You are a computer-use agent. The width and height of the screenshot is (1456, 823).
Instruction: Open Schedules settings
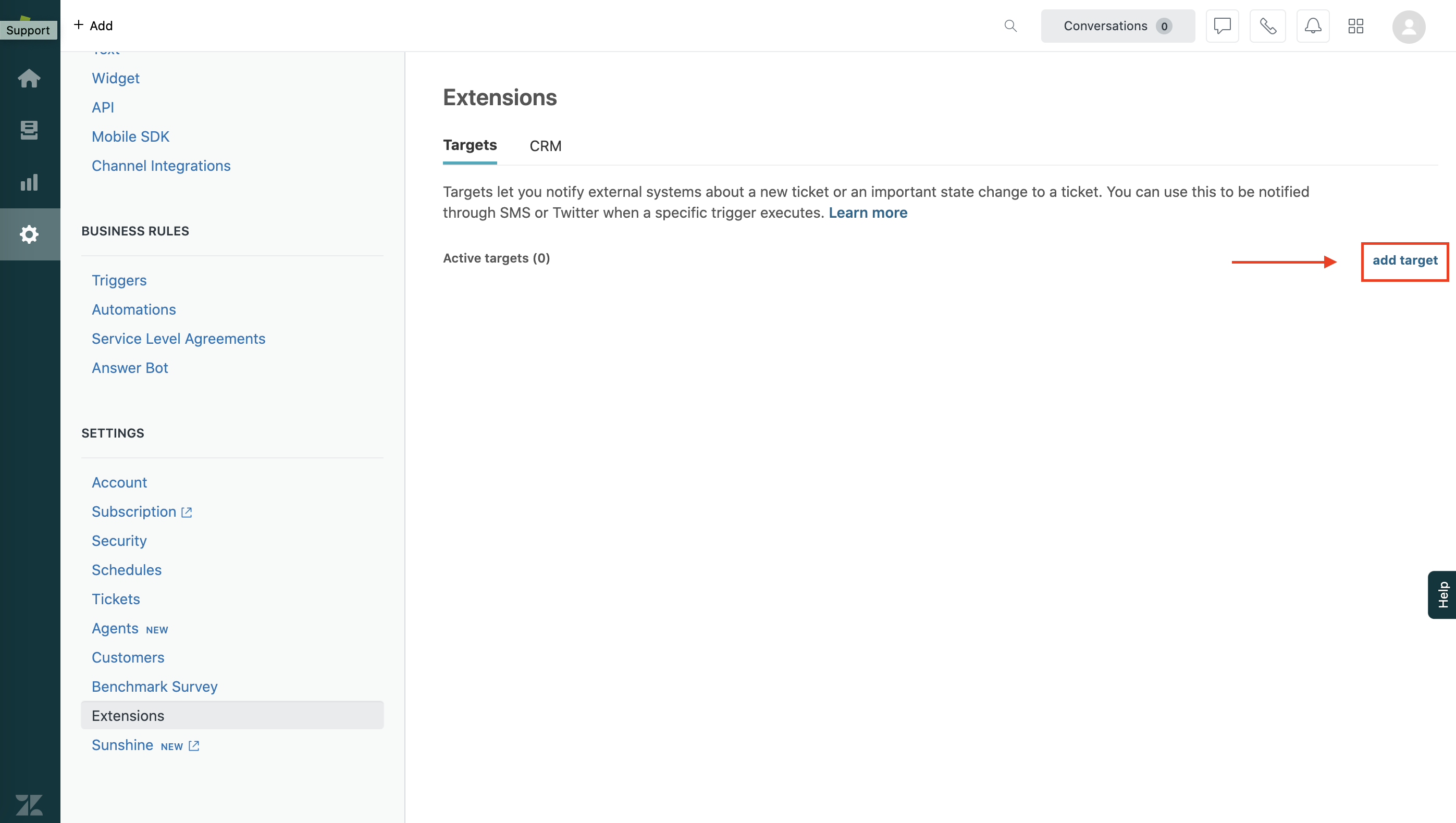tap(127, 570)
